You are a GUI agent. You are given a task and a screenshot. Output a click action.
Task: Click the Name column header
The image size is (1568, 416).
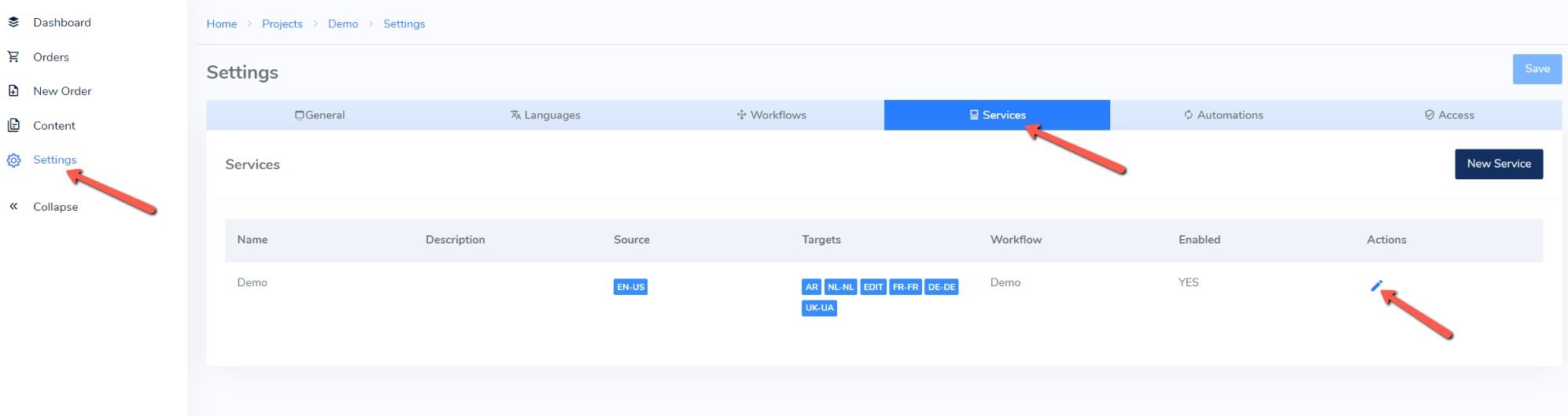click(x=253, y=240)
